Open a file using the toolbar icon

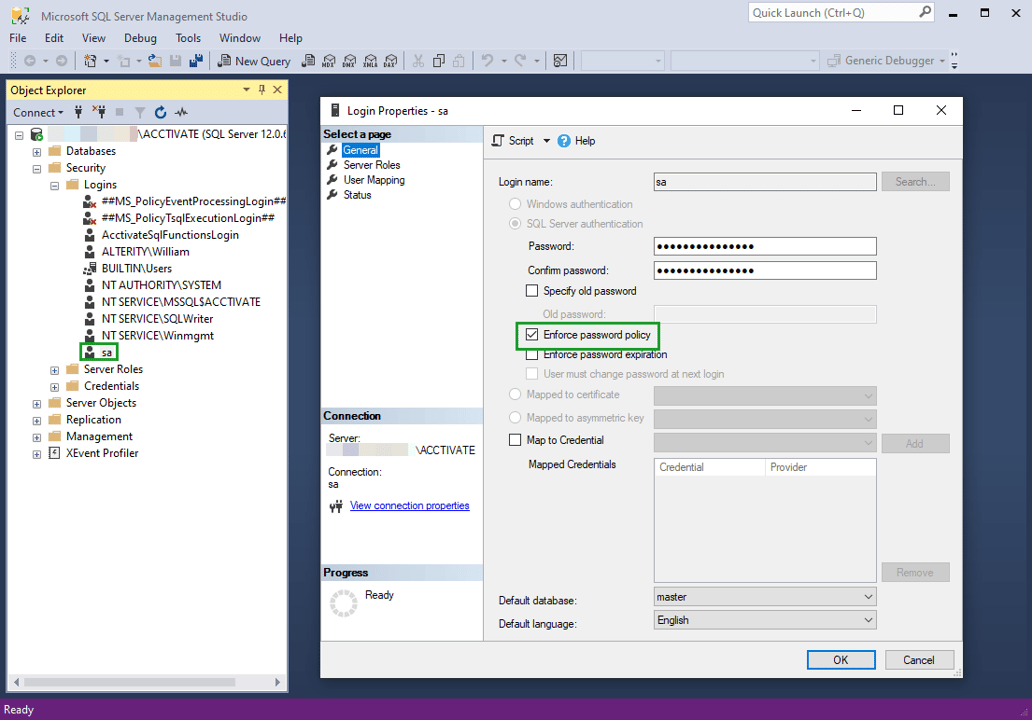click(154, 61)
